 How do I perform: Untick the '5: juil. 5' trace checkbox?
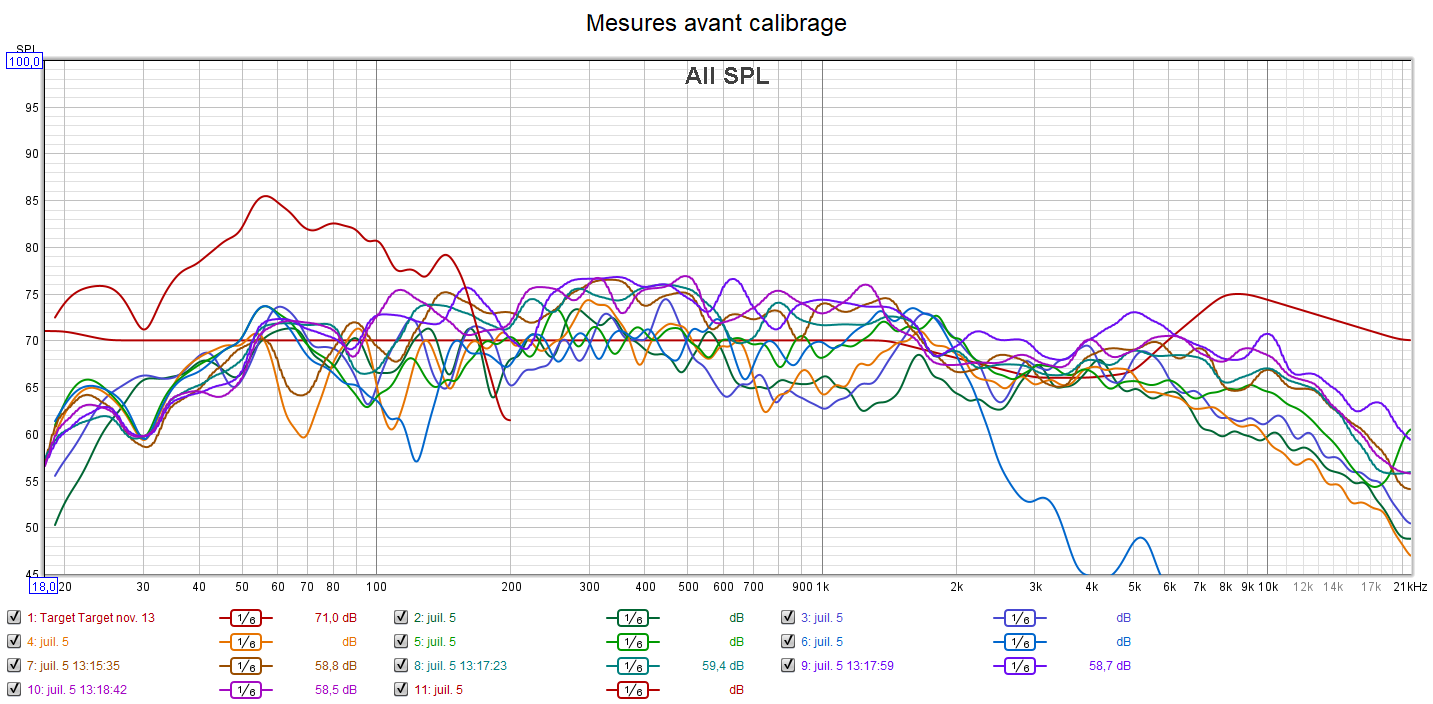pyautogui.click(x=401, y=642)
